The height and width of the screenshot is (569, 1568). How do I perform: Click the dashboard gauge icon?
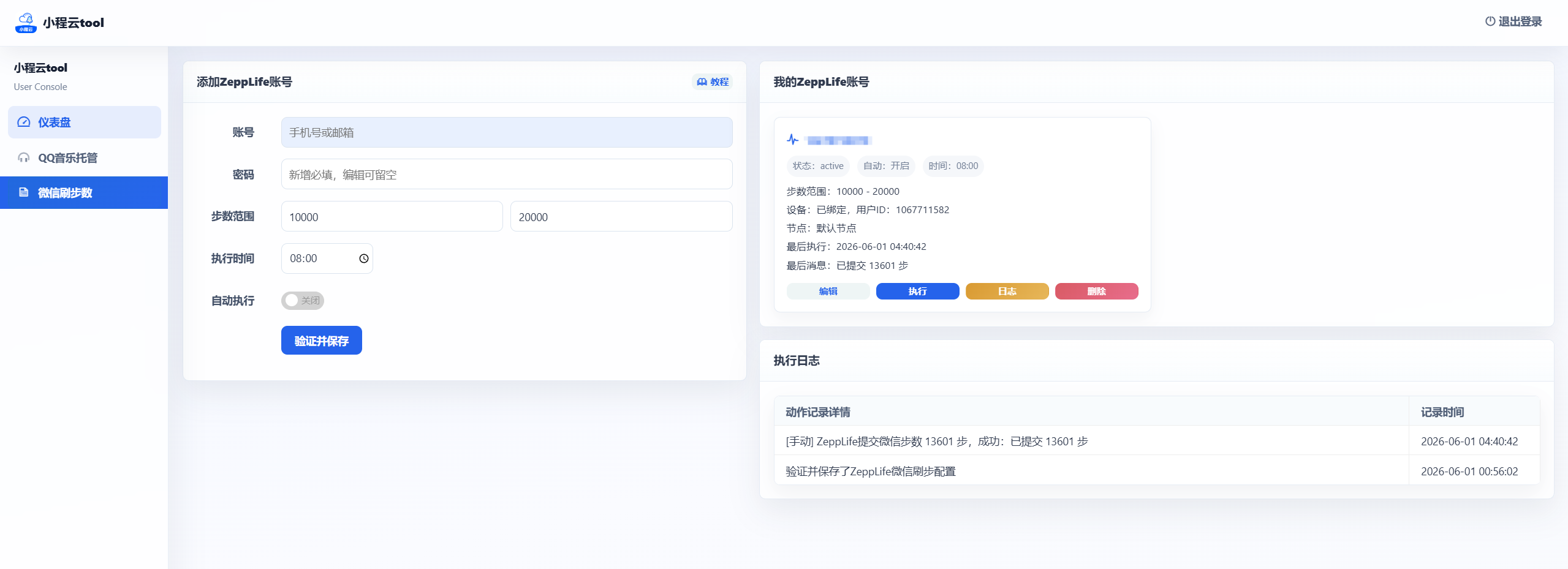[24, 122]
